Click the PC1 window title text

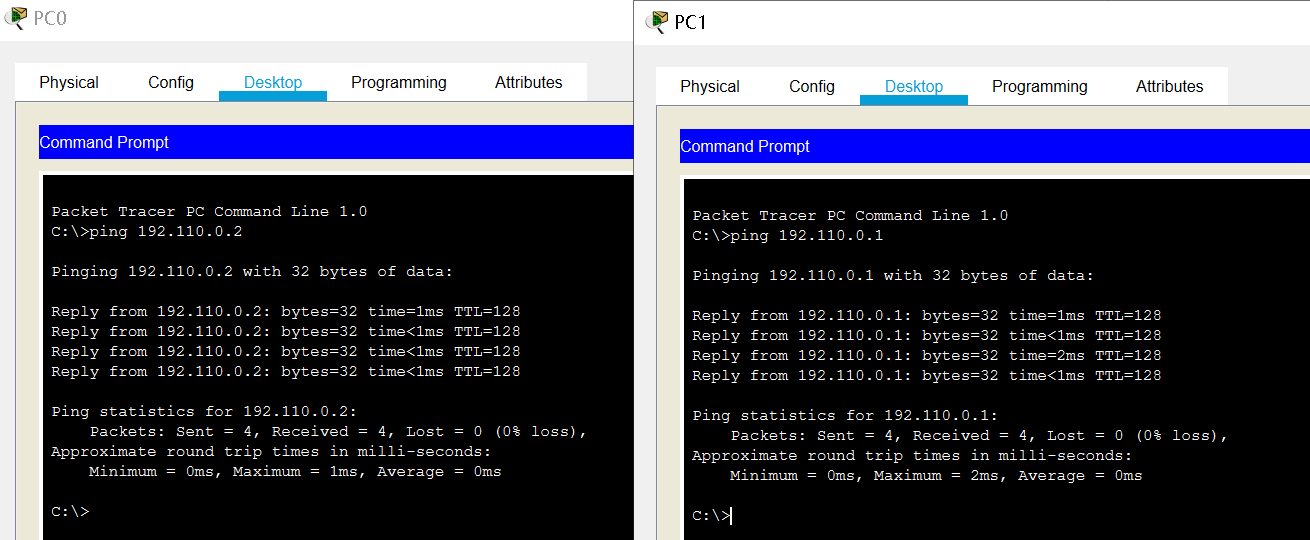coord(691,22)
